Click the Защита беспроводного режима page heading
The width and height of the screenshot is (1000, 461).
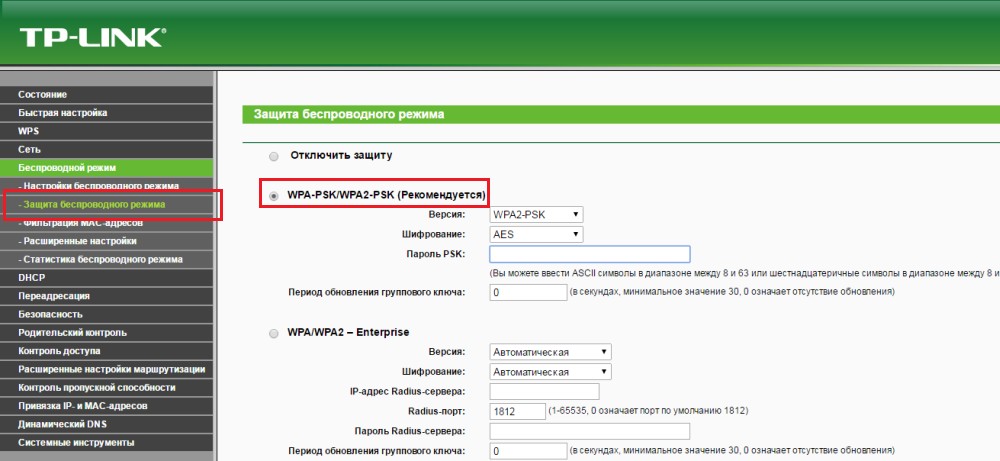(349, 114)
